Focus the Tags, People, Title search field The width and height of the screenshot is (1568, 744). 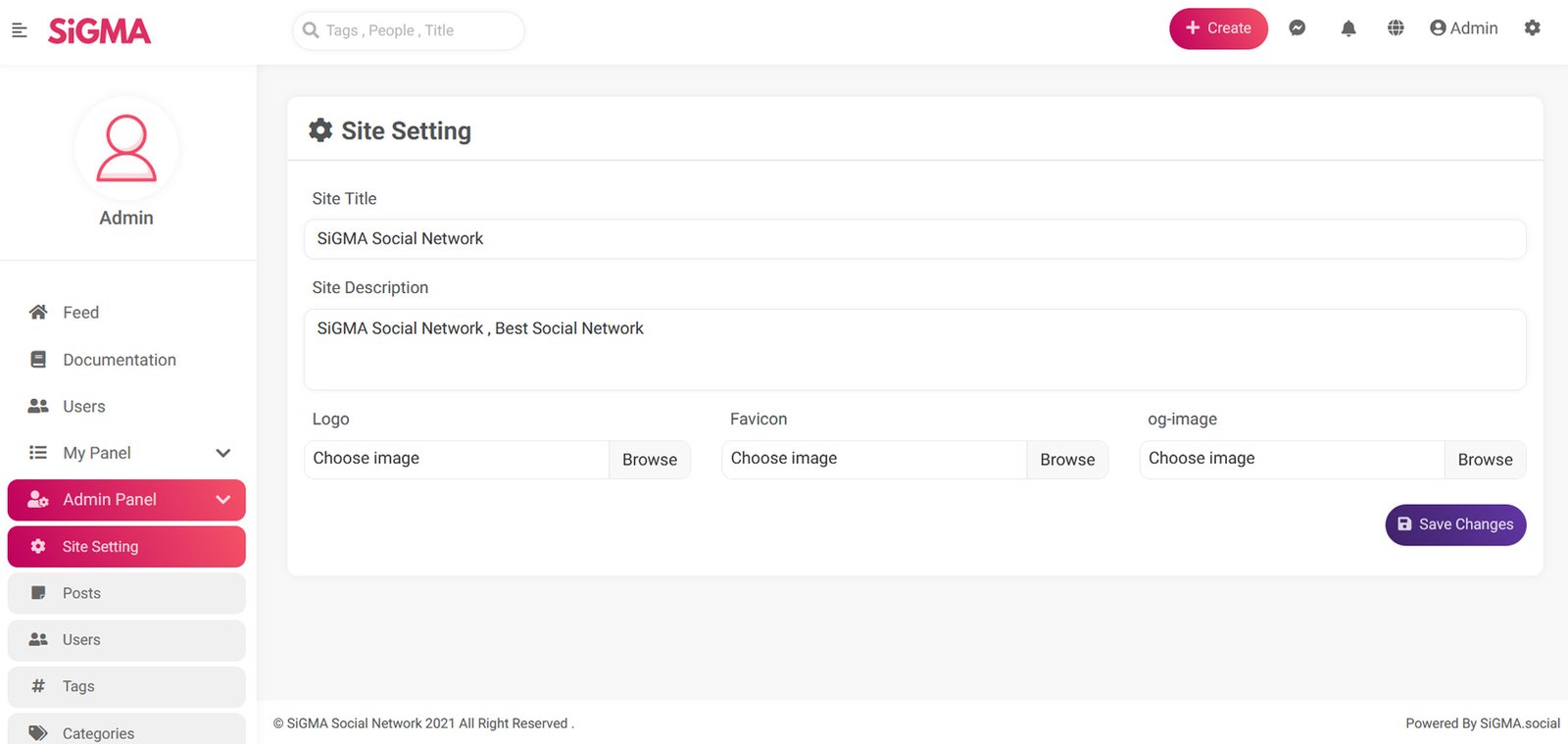click(x=409, y=30)
